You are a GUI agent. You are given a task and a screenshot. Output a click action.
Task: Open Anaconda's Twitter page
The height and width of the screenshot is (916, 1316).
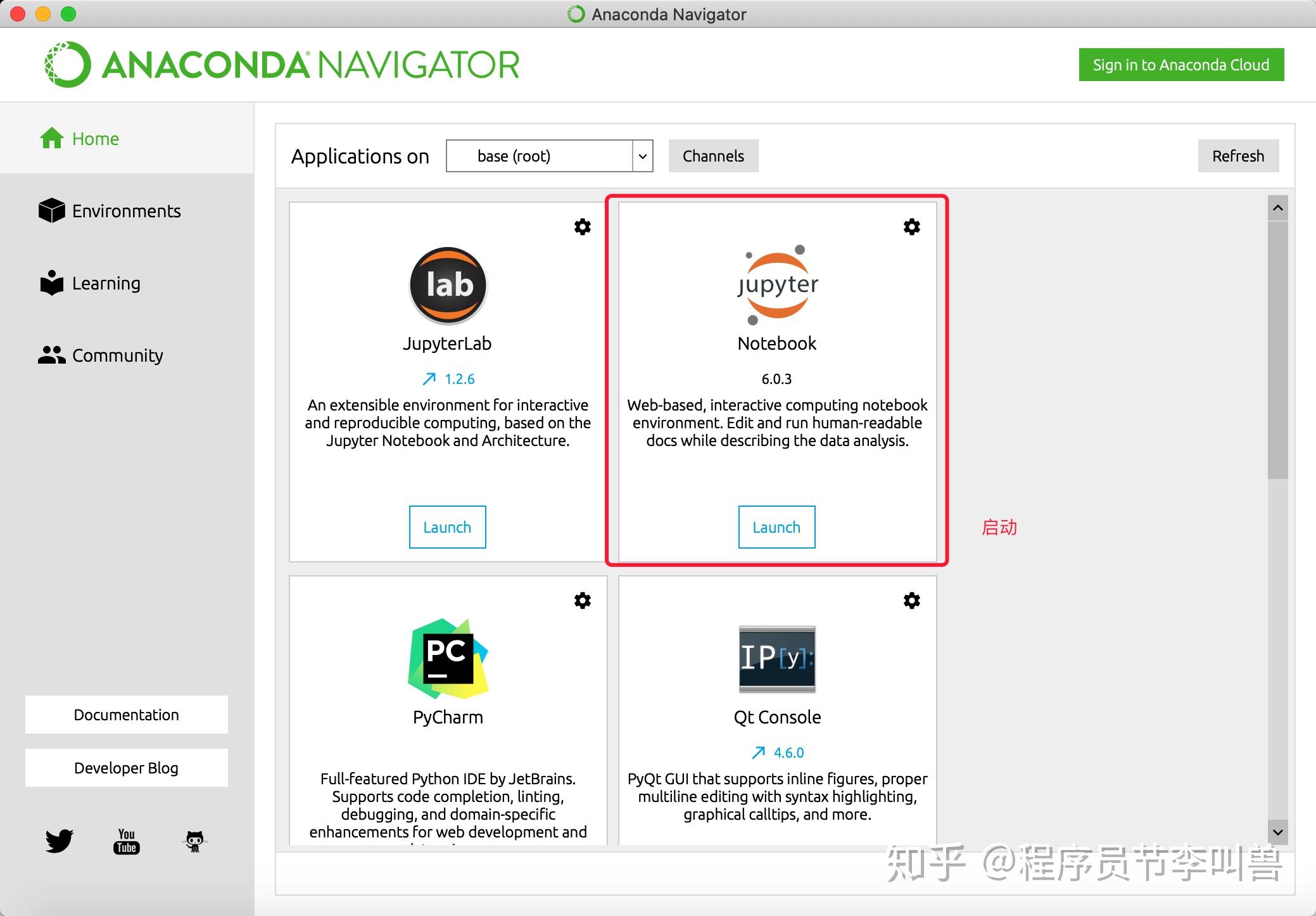tap(58, 841)
